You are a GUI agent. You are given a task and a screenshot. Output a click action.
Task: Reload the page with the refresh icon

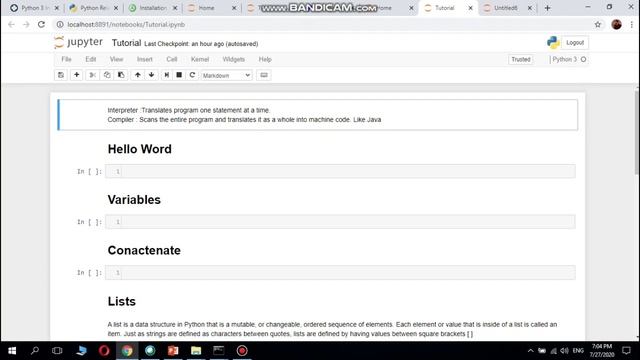point(41,24)
